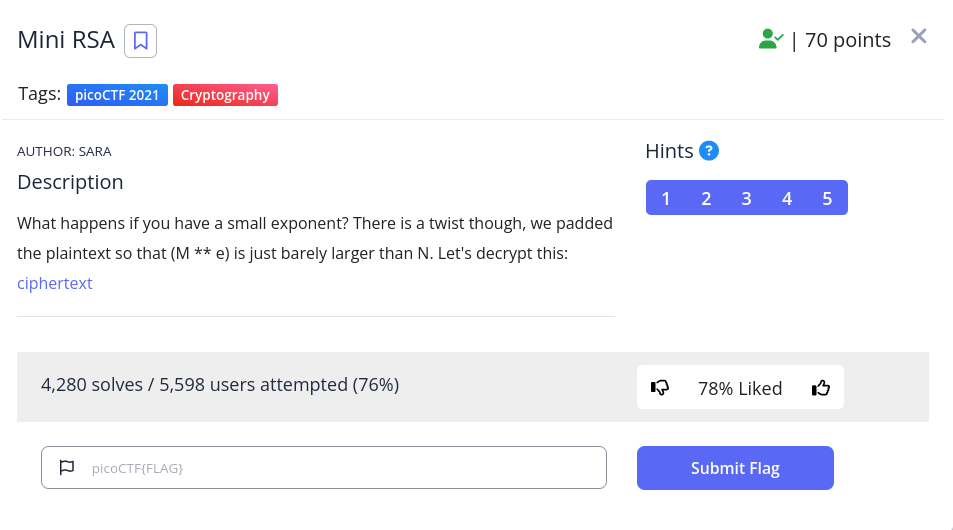Screen dimensions: 953x530
Task: Reveal hint number 2
Action: [706, 198]
